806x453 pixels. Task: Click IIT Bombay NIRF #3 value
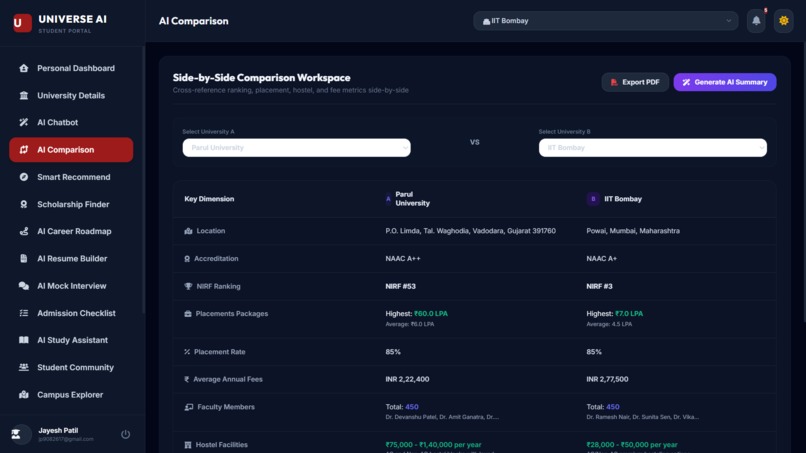599,286
